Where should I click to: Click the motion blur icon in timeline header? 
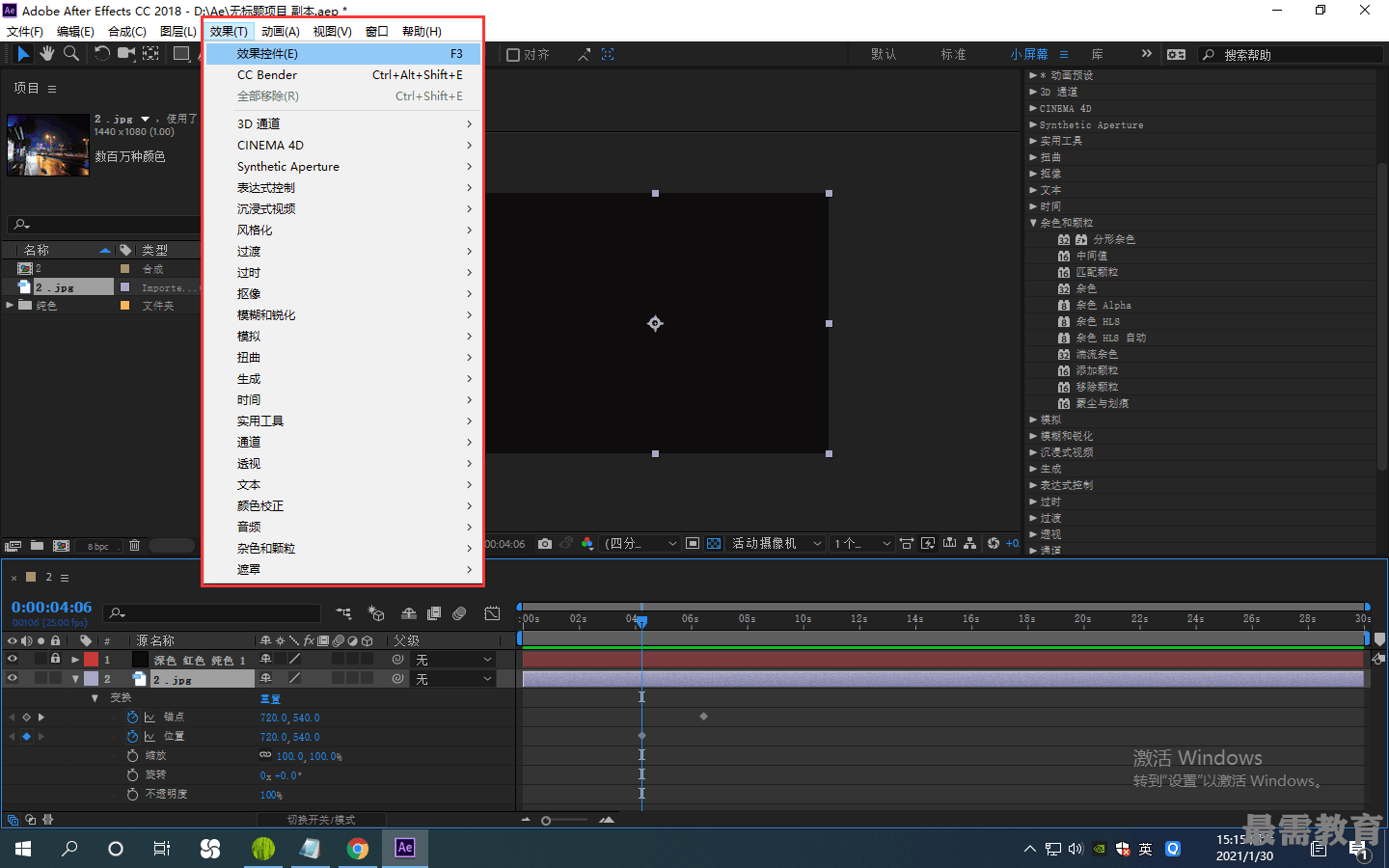(x=460, y=613)
